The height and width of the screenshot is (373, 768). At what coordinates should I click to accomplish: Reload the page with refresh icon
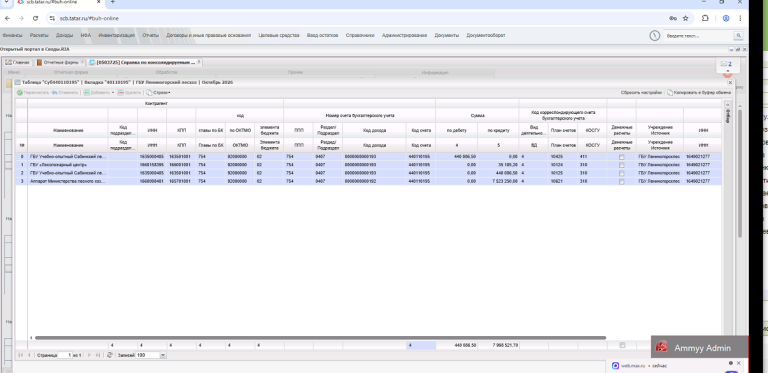(x=35, y=18)
